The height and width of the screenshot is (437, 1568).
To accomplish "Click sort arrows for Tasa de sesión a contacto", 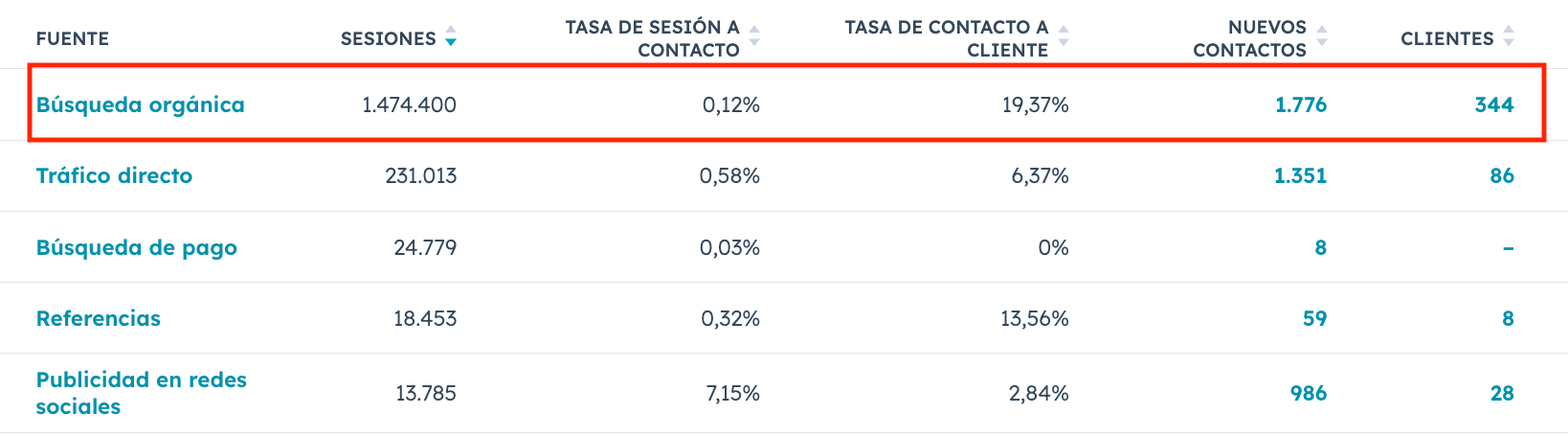I will 754,37.
